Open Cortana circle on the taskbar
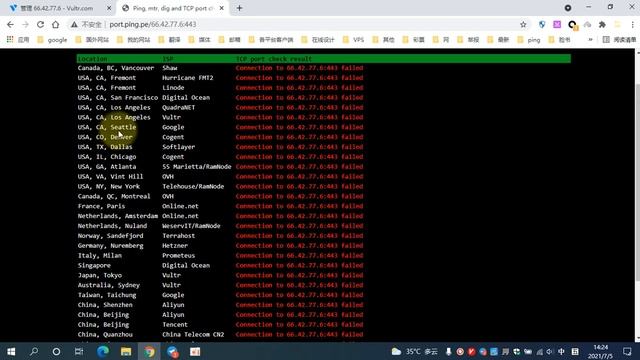The width and height of the screenshot is (640, 360). click(x=56, y=351)
